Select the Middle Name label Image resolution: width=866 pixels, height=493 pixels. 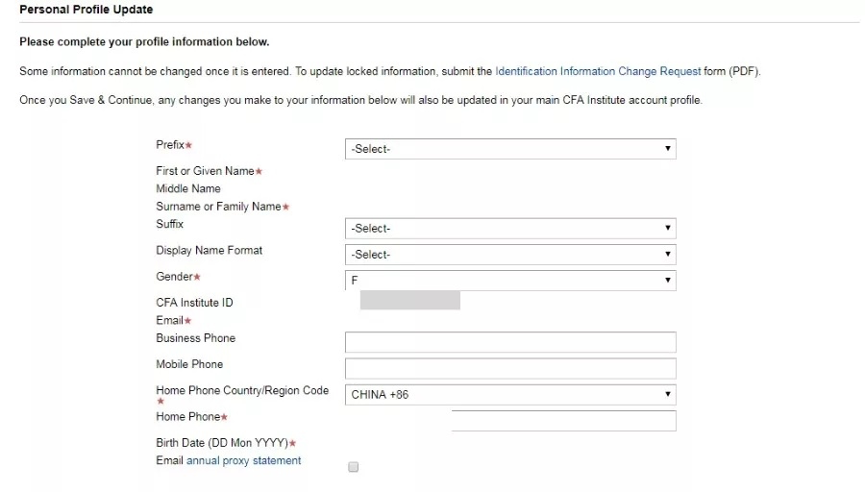pyautogui.click(x=188, y=189)
